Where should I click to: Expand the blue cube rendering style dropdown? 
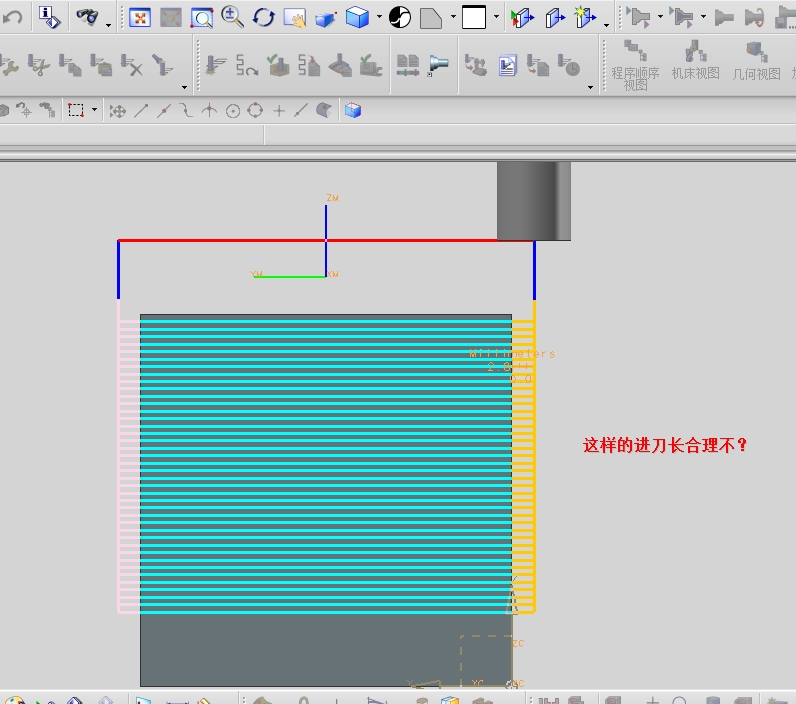(379, 17)
